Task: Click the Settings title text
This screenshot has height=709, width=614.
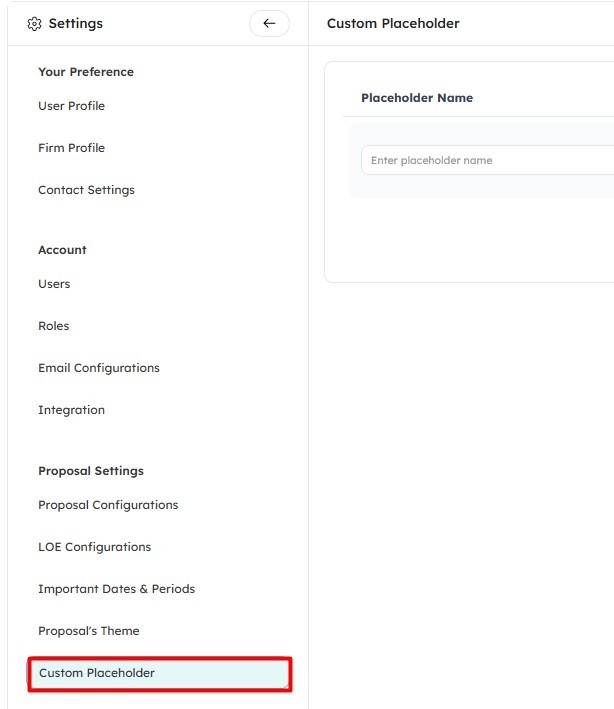Action: (76, 24)
